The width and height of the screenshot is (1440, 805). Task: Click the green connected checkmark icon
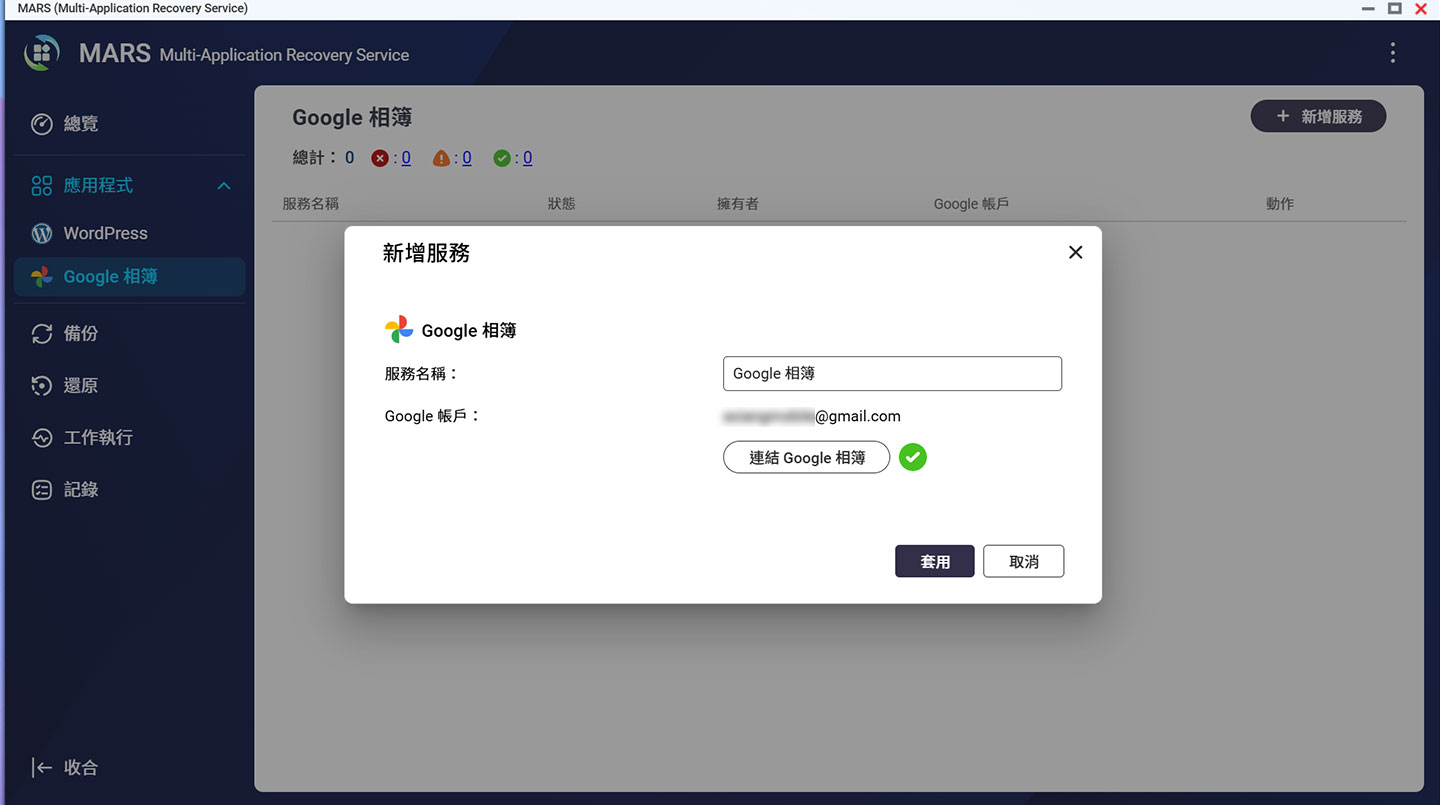tap(912, 457)
